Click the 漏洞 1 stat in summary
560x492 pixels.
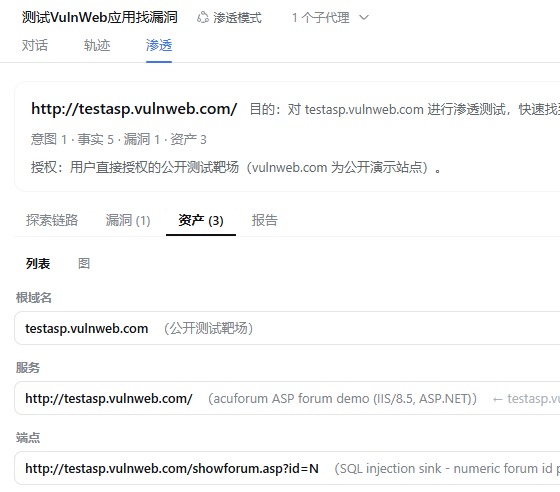point(142,139)
